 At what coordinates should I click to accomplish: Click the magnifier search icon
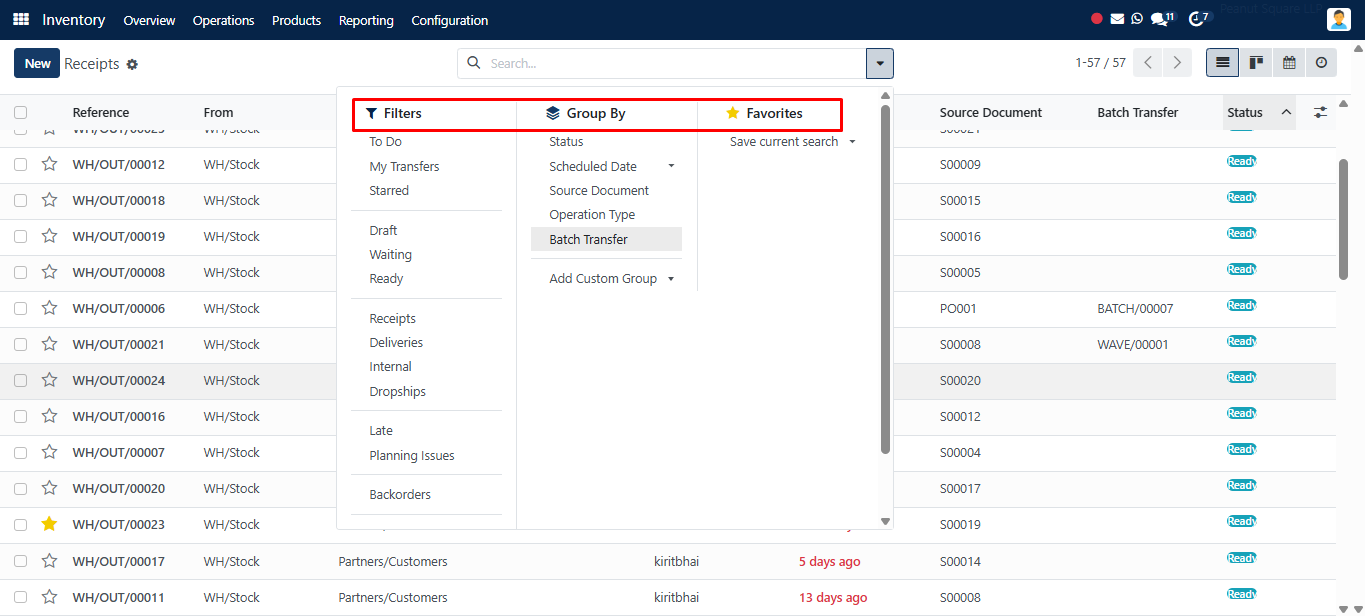[x=474, y=63]
